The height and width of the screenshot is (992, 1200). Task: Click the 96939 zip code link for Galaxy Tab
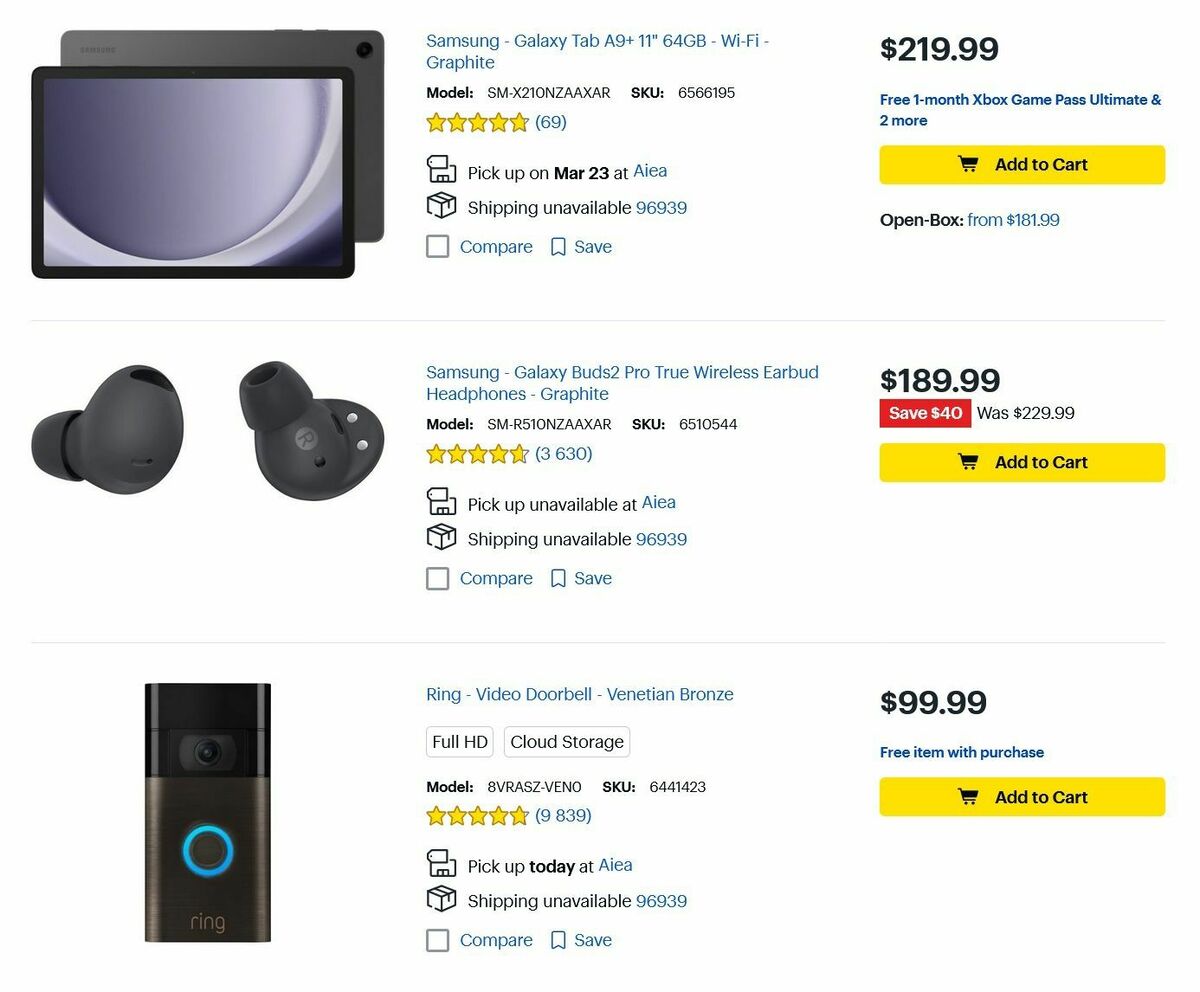(x=661, y=207)
